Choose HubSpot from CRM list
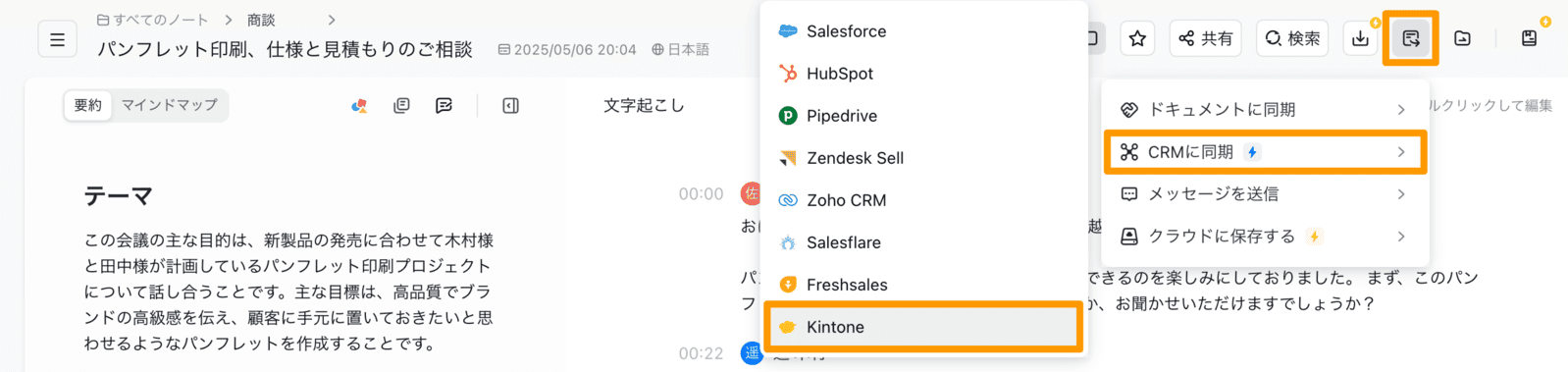 tap(924, 74)
